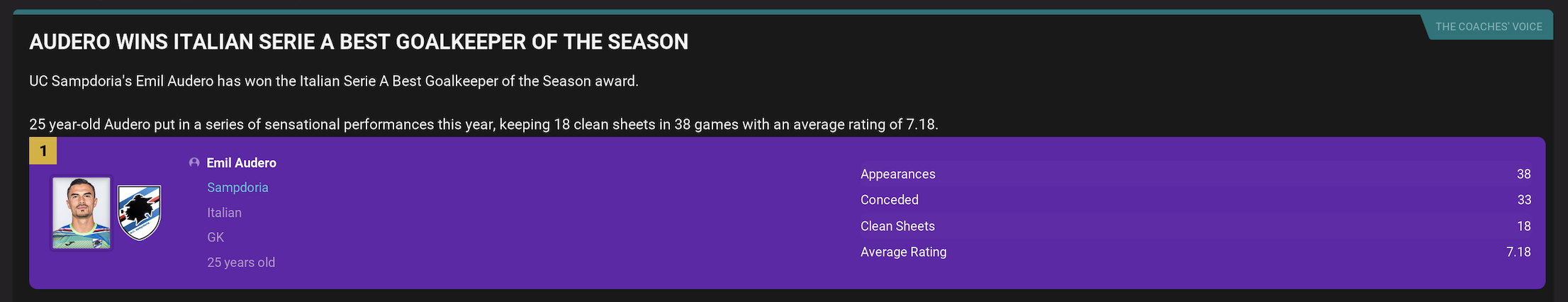Go to the Sampdoria club page link
The height and width of the screenshot is (302, 1568).
click(x=237, y=188)
